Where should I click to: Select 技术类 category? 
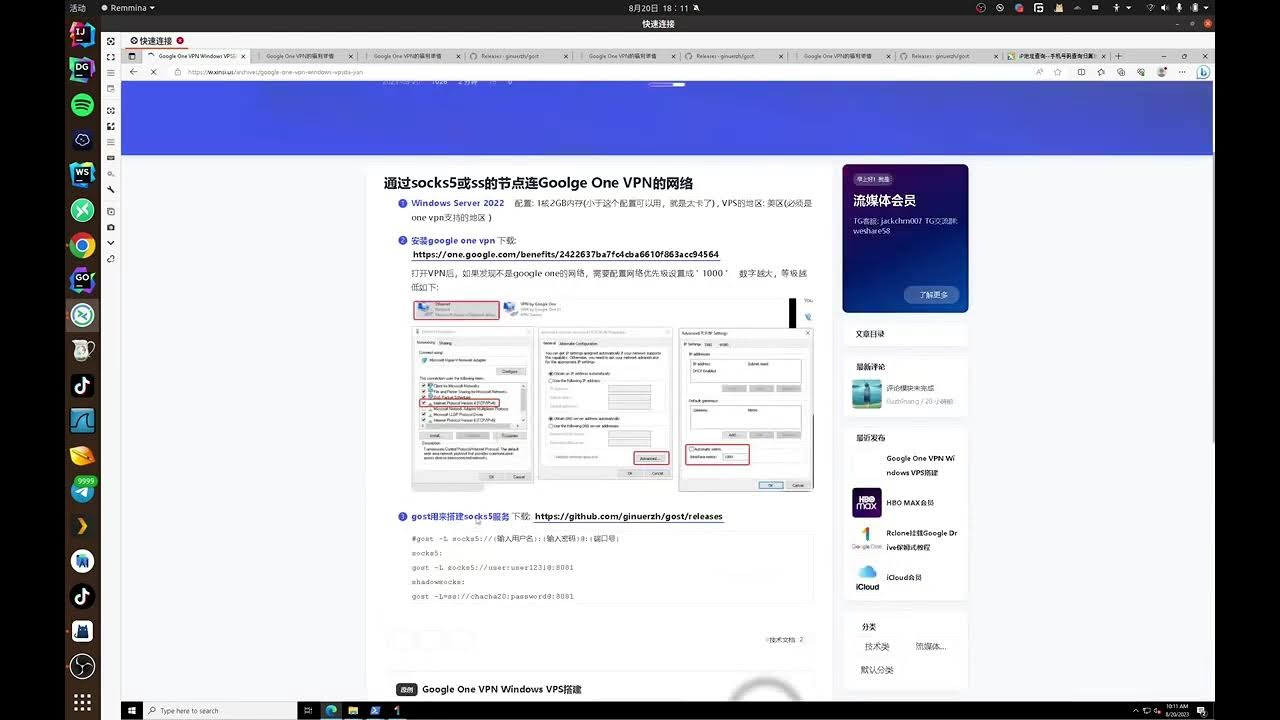[877, 647]
